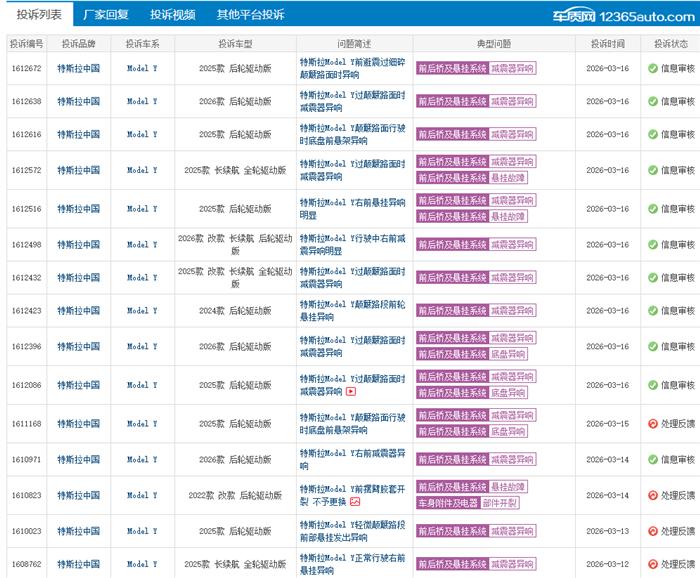700x578 pixels.
Task: Select the 其他平台投诉 tab
Action: click(250, 15)
